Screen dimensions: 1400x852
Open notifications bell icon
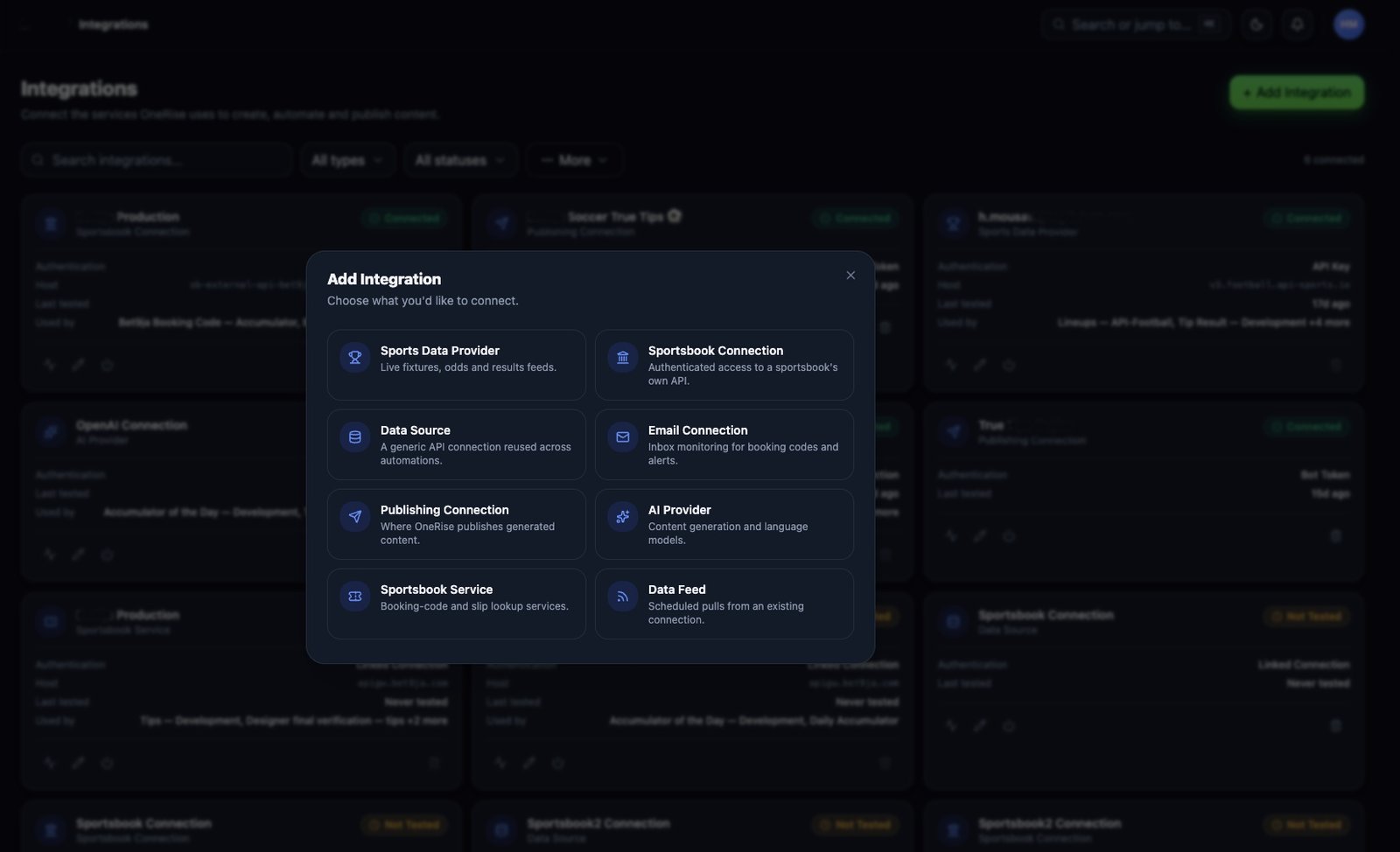tap(1298, 24)
